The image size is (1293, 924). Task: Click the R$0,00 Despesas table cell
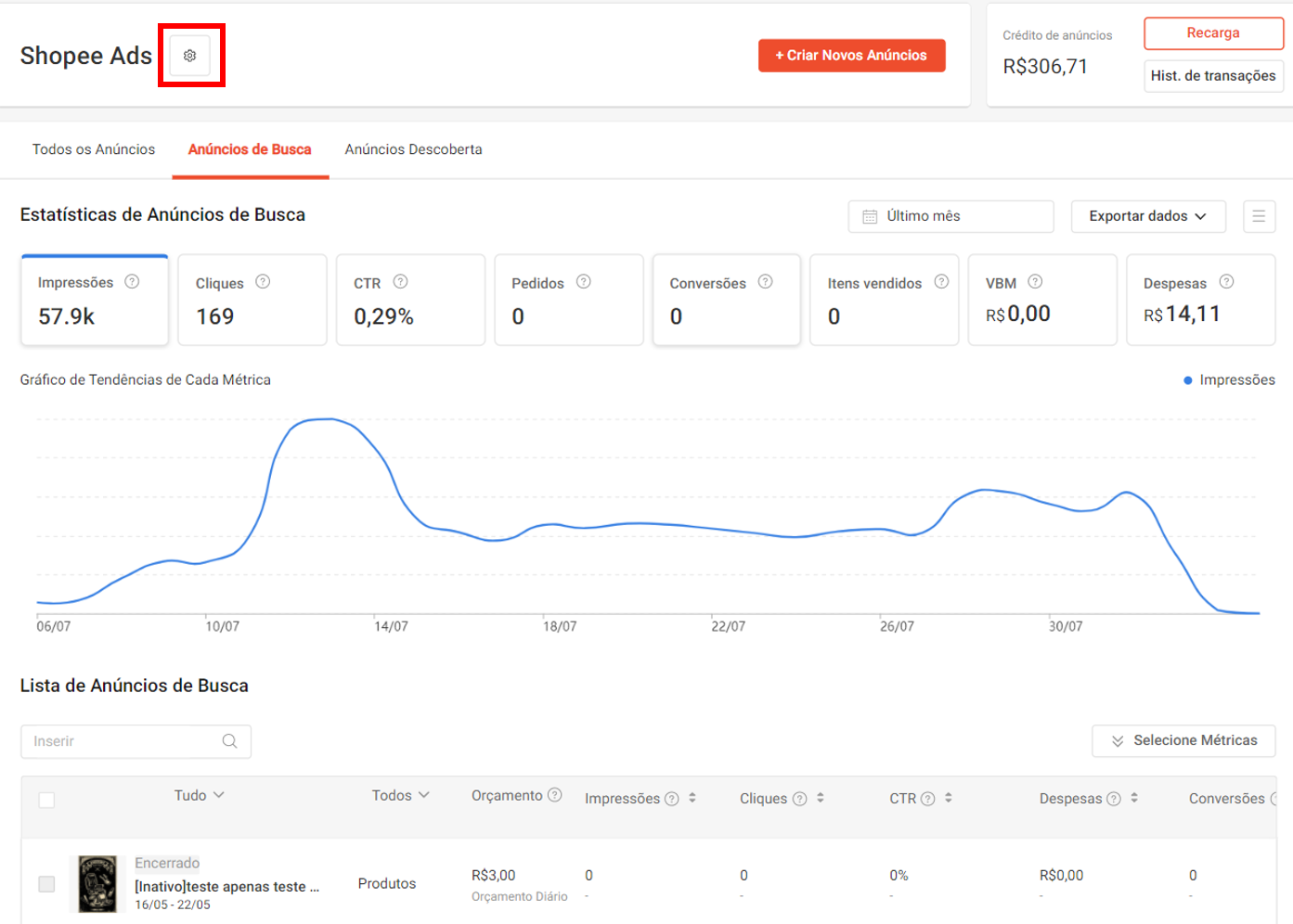(x=1061, y=875)
